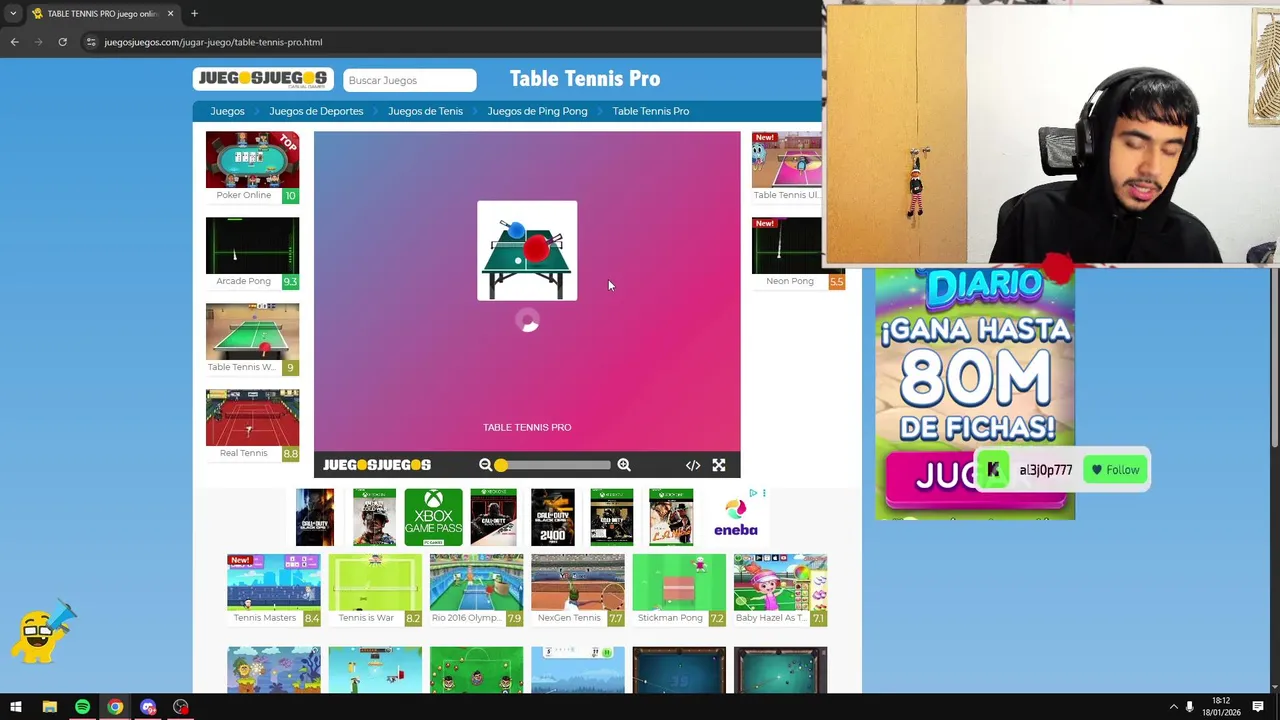1280x720 pixels.
Task: Click the Buscar Juegos search field
Action: [x=410, y=80]
